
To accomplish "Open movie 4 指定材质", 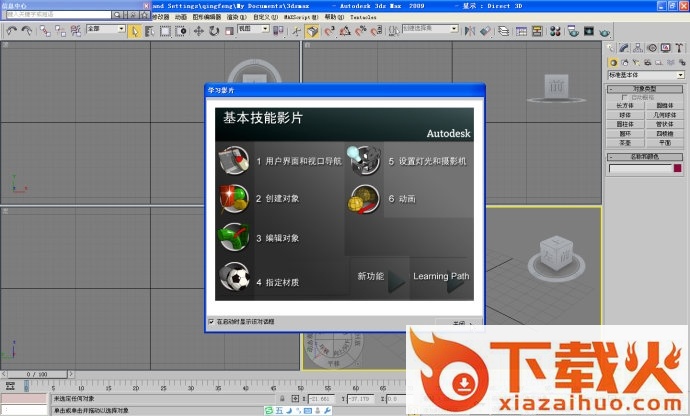I will point(280,280).
